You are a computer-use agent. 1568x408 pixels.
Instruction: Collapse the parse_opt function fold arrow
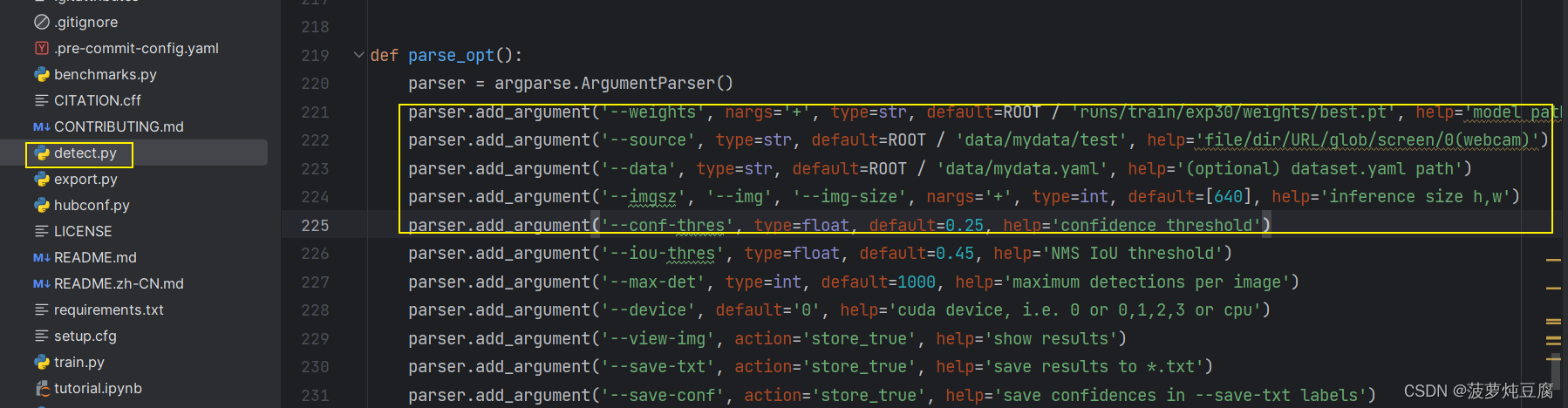(358, 55)
